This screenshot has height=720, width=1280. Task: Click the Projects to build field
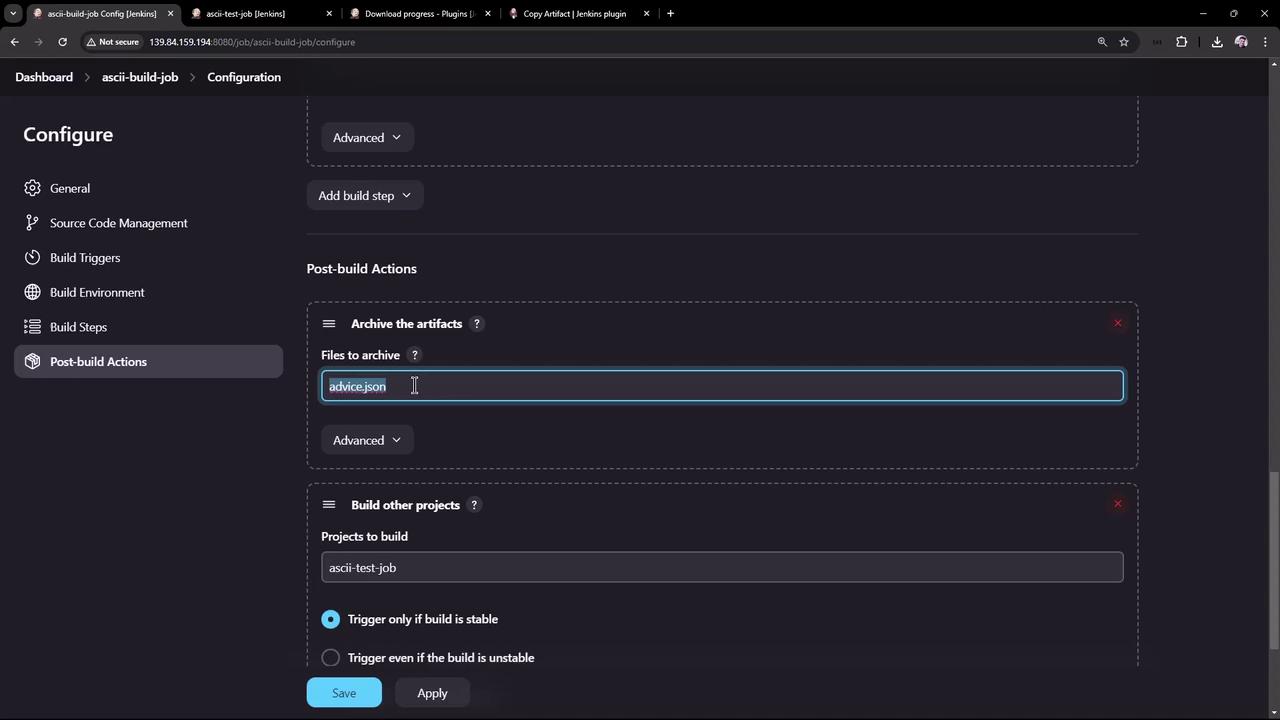(x=722, y=567)
